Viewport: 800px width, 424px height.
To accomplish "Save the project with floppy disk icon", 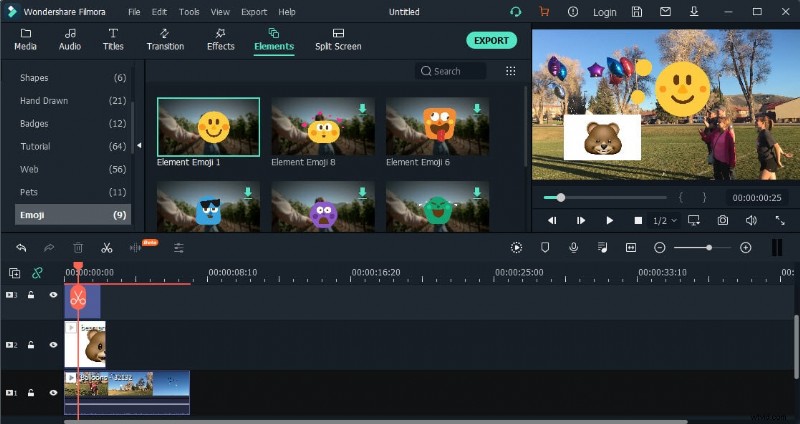I will [637, 12].
